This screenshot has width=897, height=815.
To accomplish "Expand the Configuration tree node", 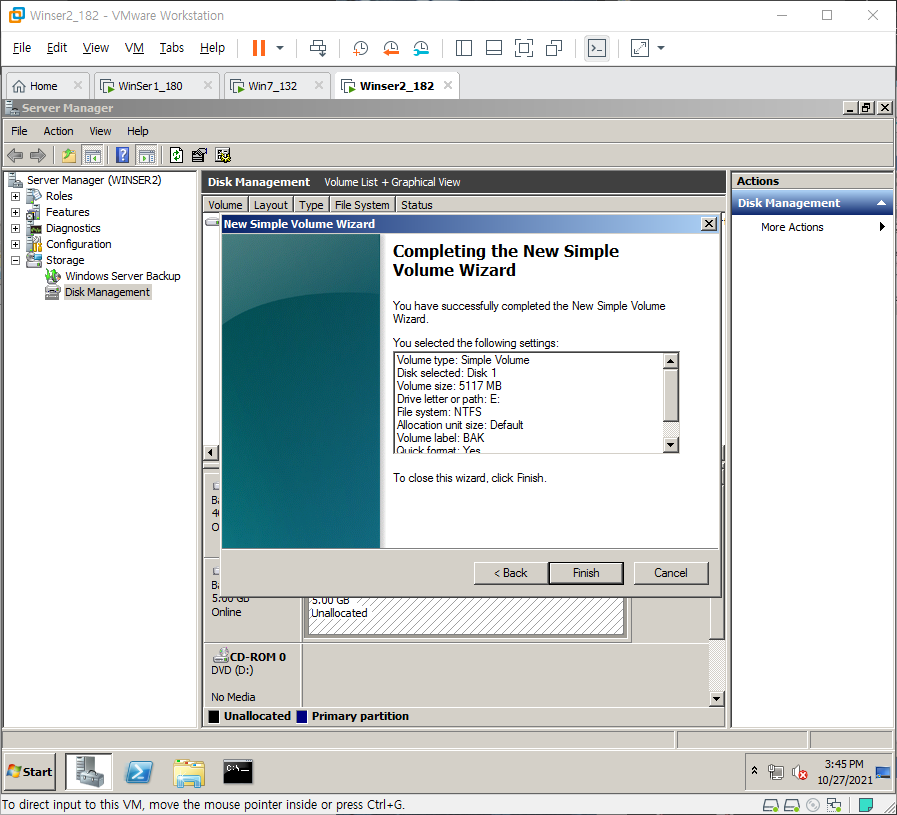I will pos(15,244).
